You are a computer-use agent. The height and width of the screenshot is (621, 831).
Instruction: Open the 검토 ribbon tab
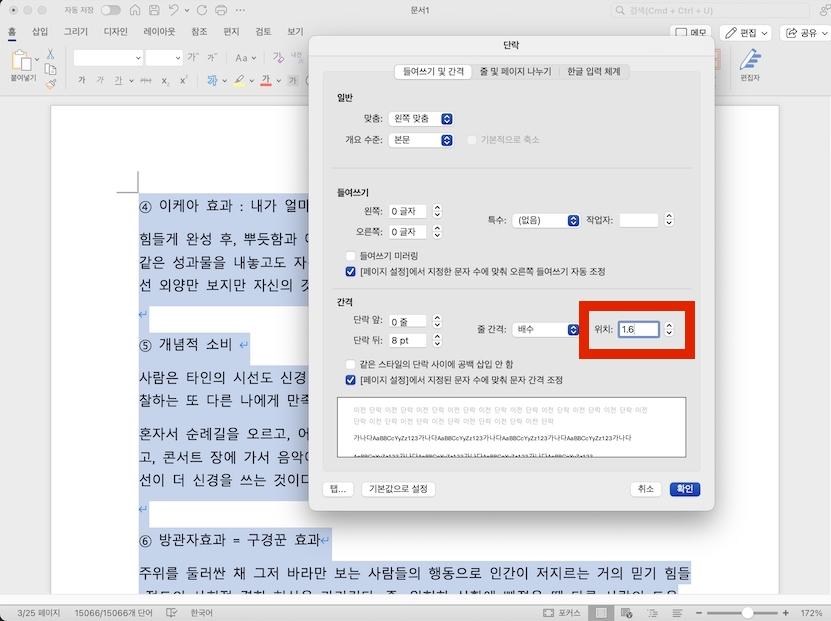click(x=263, y=32)
